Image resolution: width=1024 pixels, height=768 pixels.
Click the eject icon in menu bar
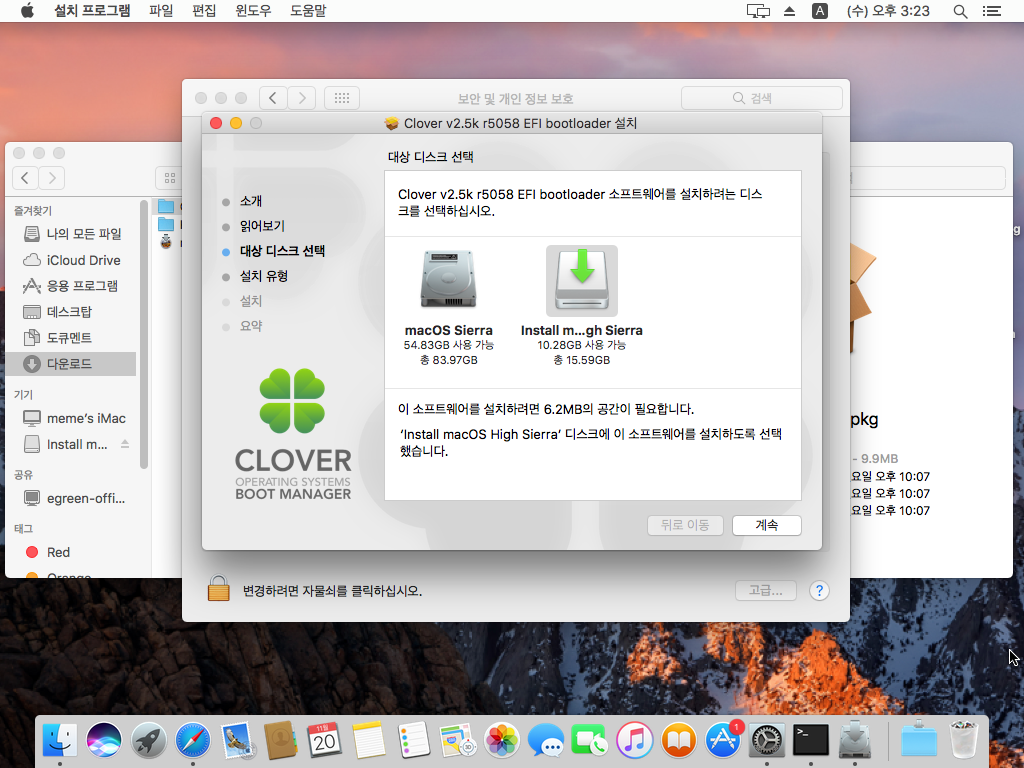pos(790,11)
